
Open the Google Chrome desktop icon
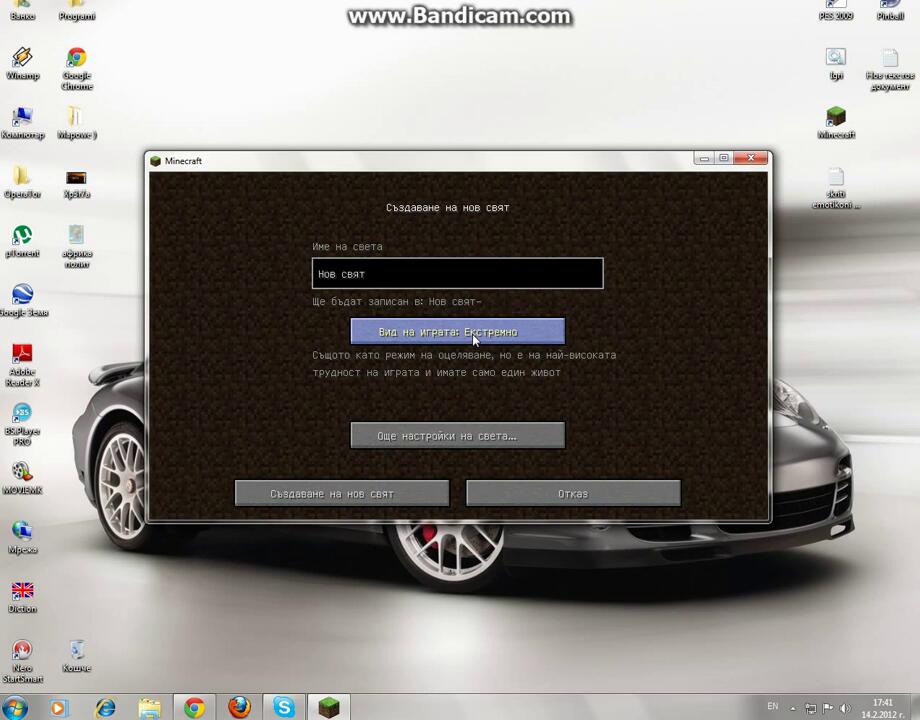click(x=77, y=62)
